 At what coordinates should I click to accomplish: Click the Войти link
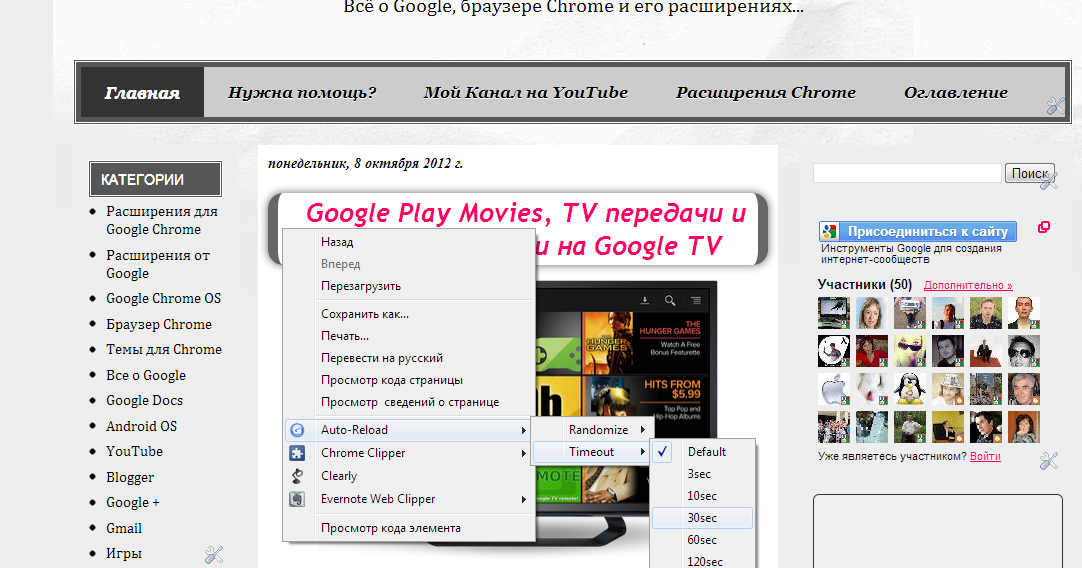985,456
